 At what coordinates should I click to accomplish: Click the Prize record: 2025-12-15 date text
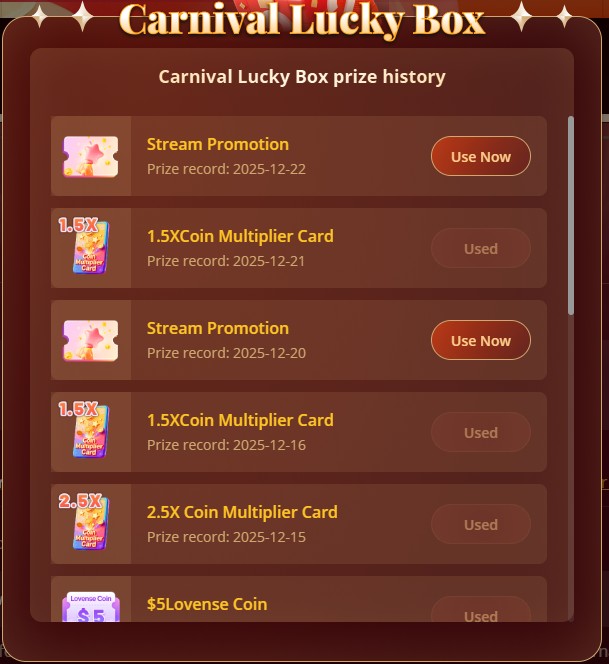click(x=226, y=537)
